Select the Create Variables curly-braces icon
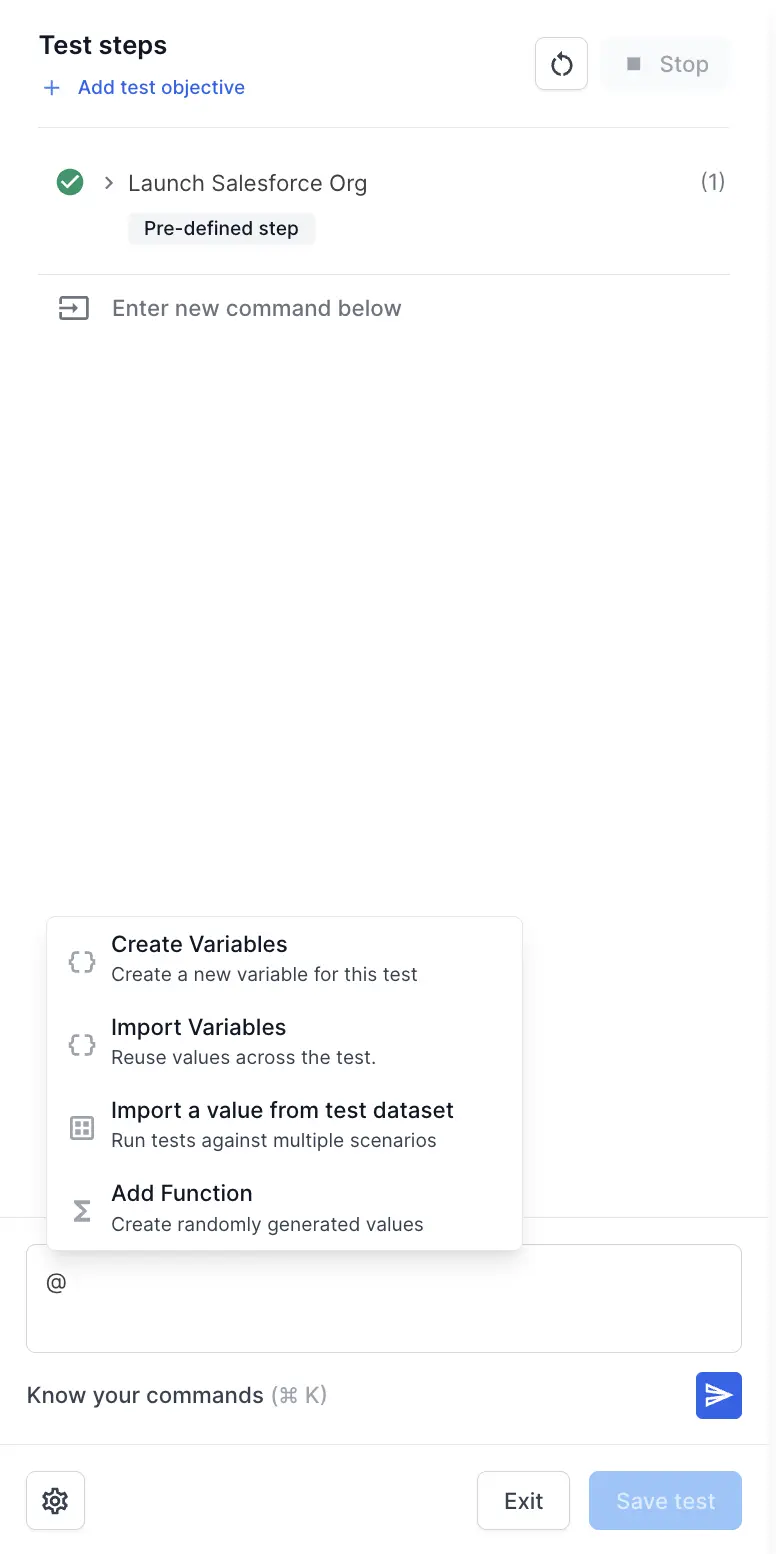Screen dimensions: 776x1554 (81, 960)
